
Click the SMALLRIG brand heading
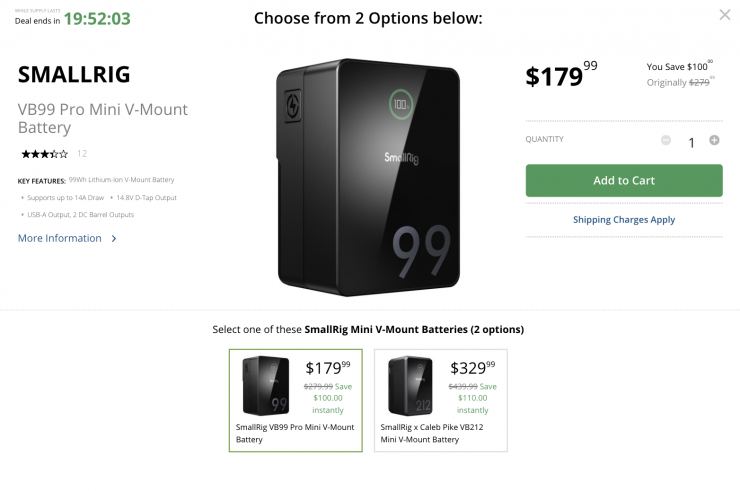pos(74,75)
